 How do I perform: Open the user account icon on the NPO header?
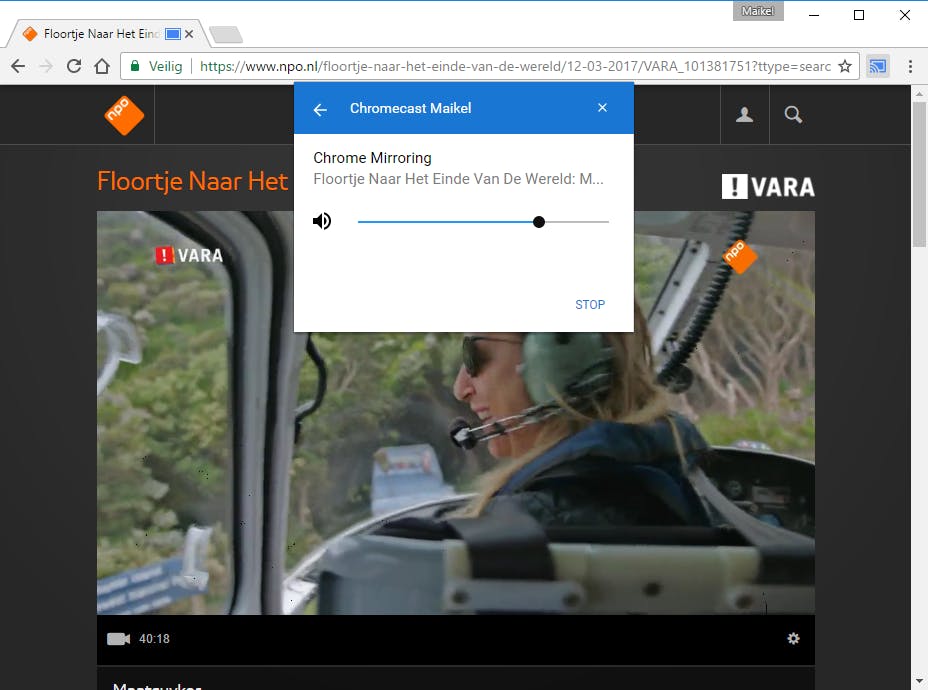click(x=745, y=114)
